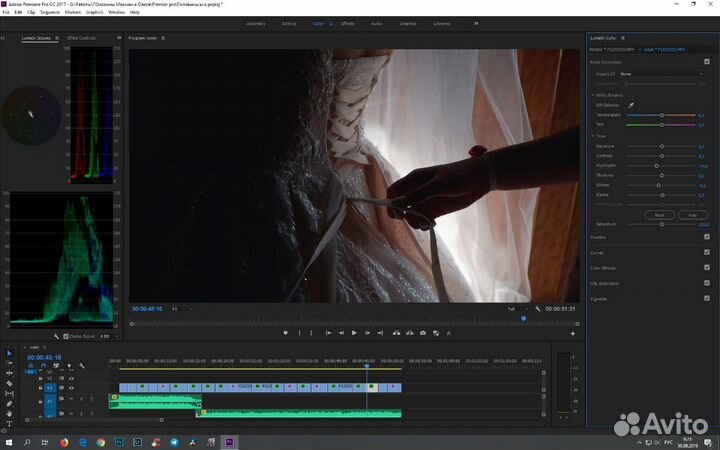Add a marker in Program monitor
Screen dimensions: 720x450
click(285, 332)
